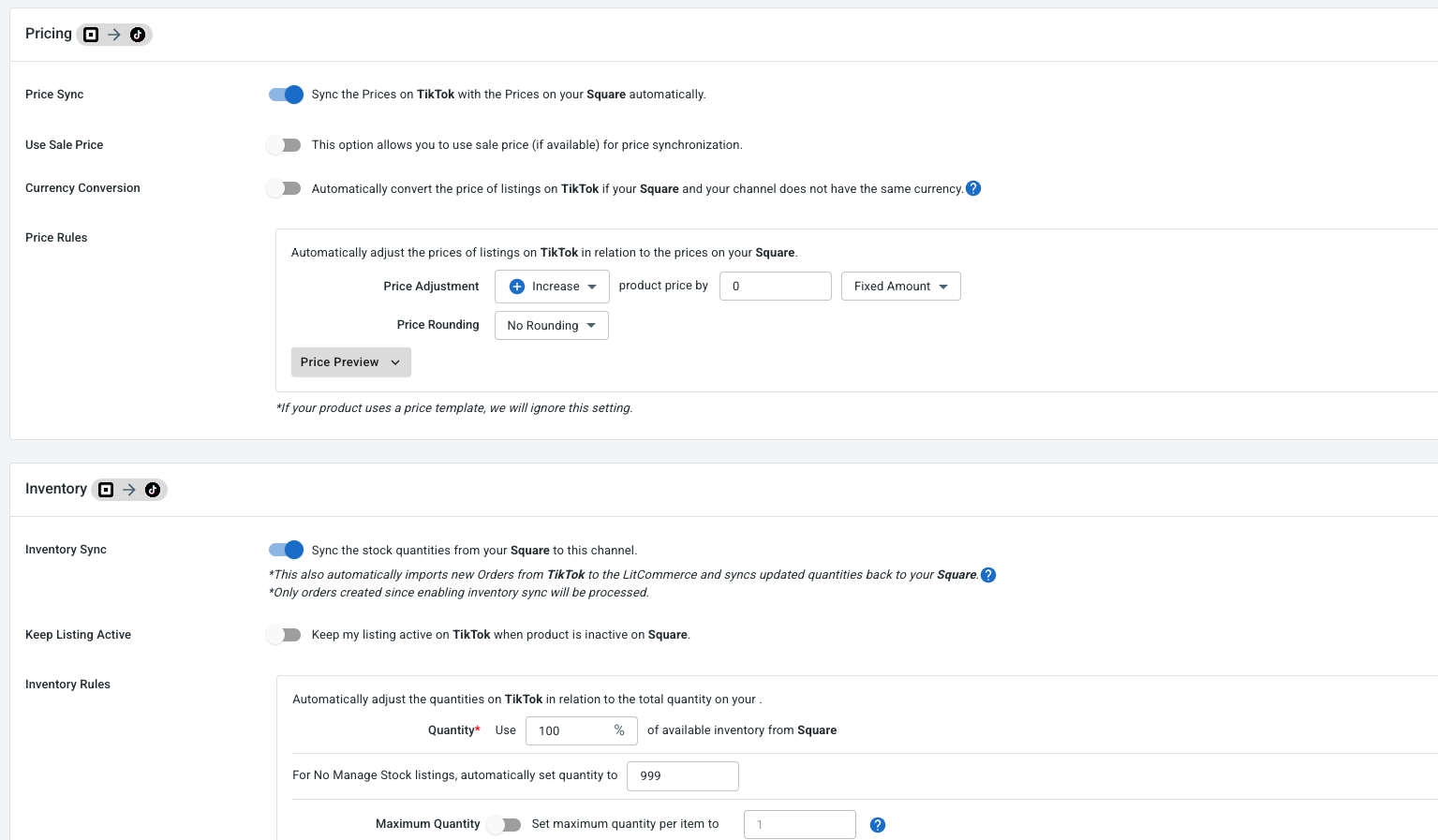Open Maximum Quantity help question-mark icon
The width and height of the screenshot is (1438, 840).
click(878, 825)
